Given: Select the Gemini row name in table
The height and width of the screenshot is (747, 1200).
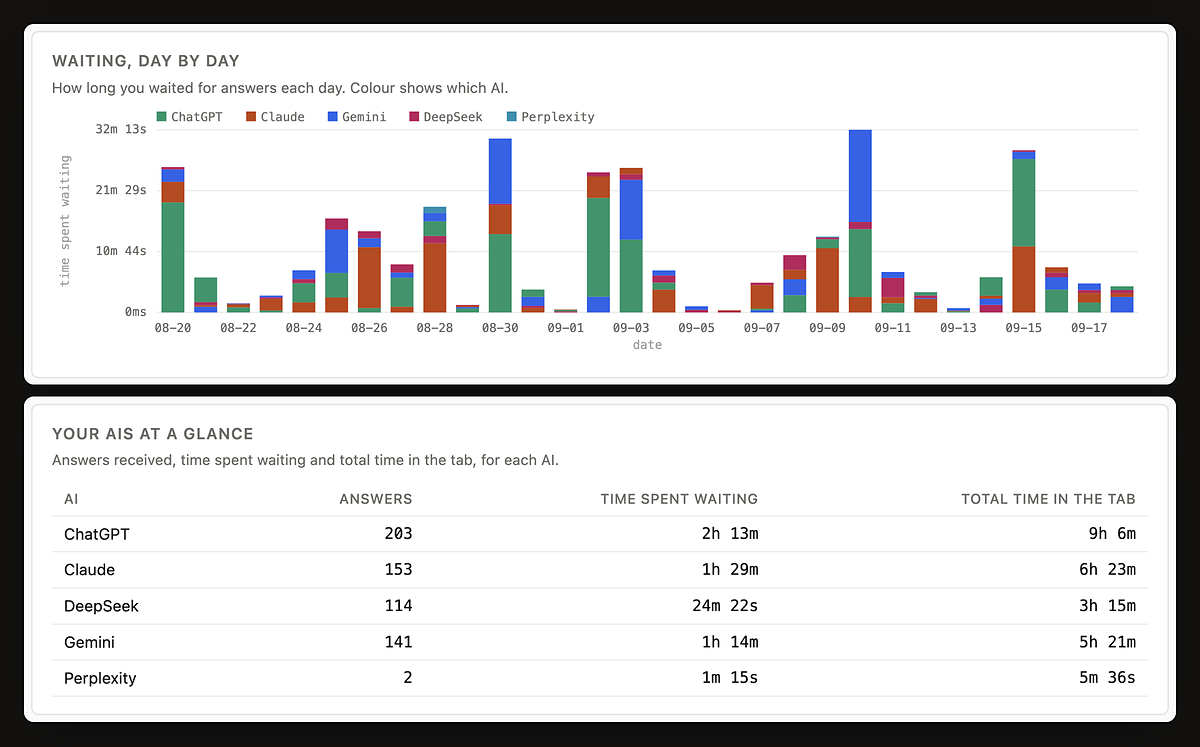Looking at the screenshot, I should tap(90, 642).
